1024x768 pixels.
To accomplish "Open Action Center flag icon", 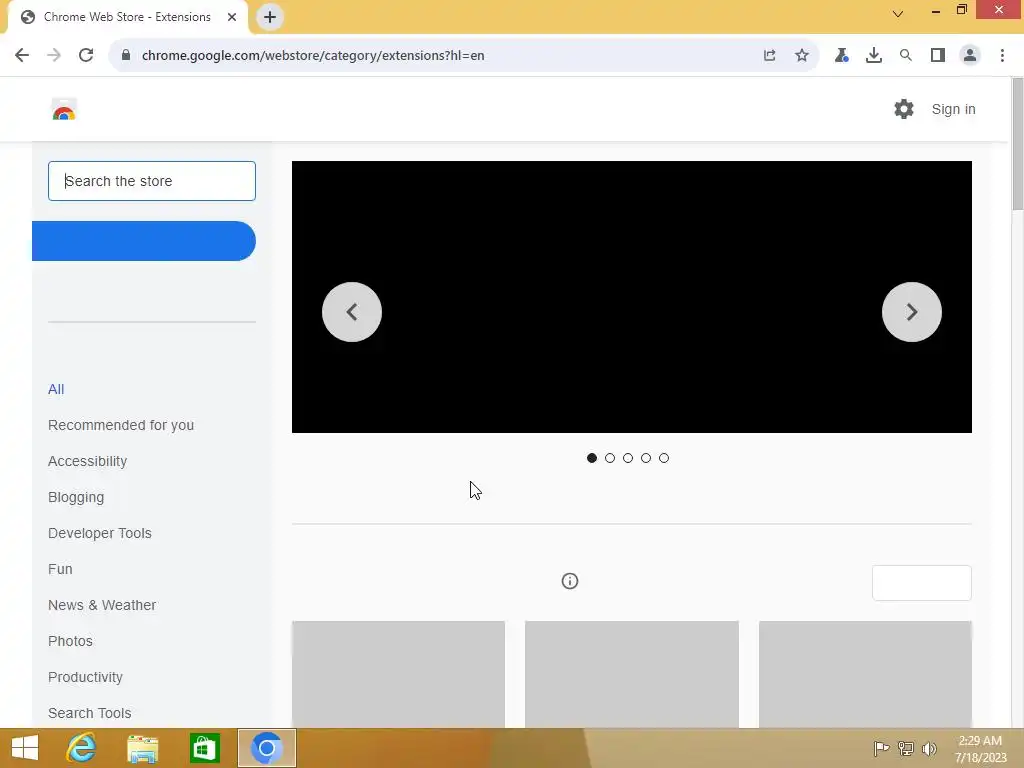I will click(x=881, y=748).
